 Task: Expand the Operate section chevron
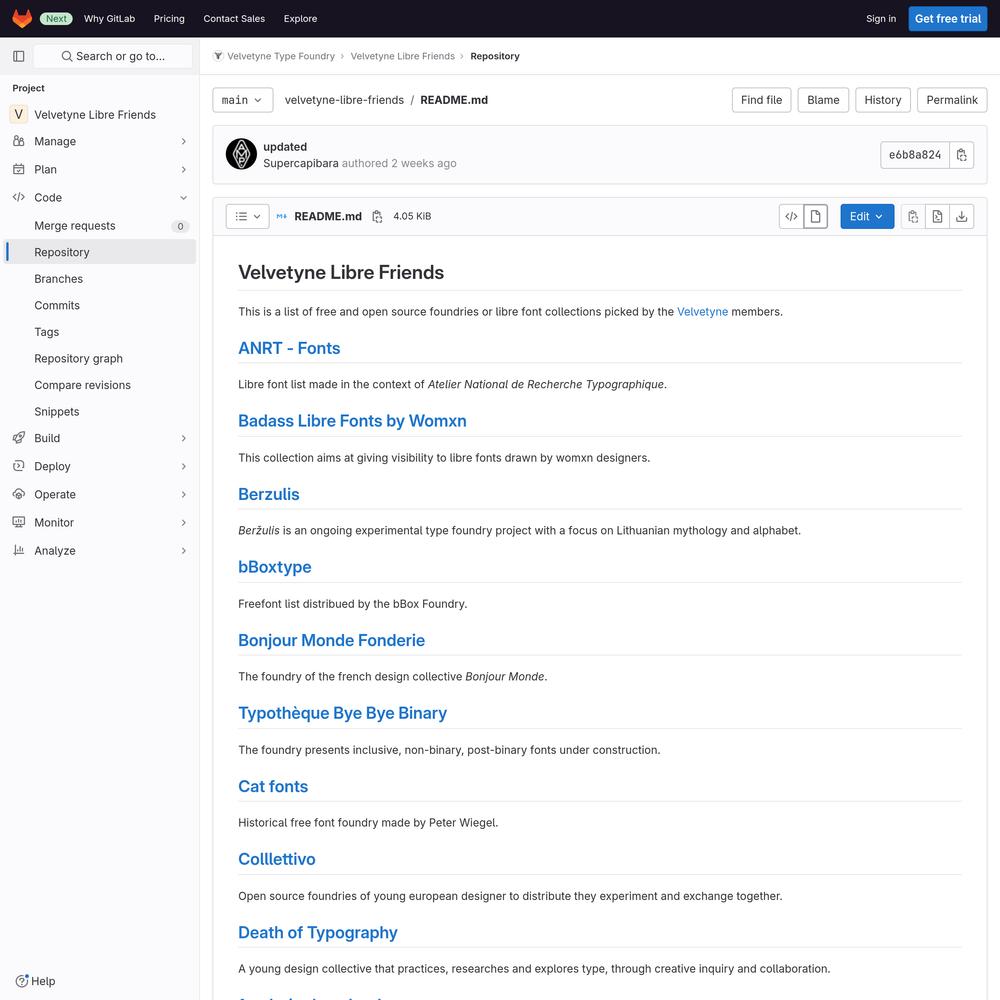[184, 494]
